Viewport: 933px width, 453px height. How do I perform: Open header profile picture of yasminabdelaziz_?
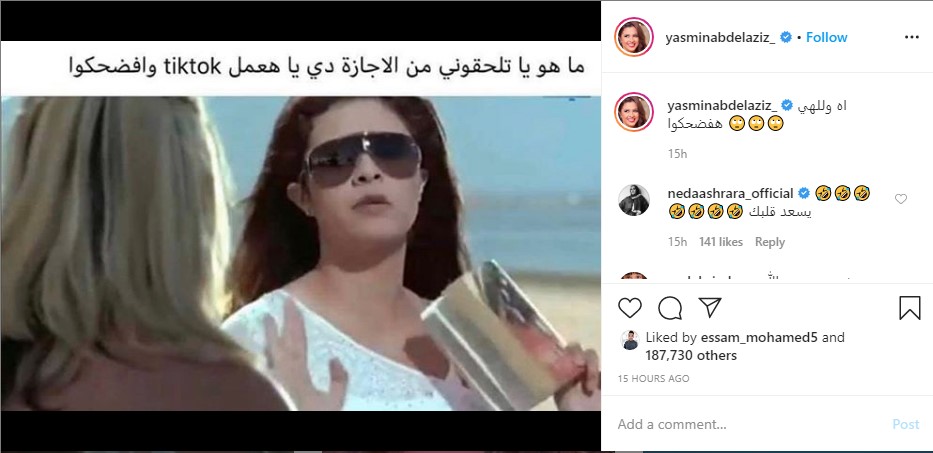634,37
